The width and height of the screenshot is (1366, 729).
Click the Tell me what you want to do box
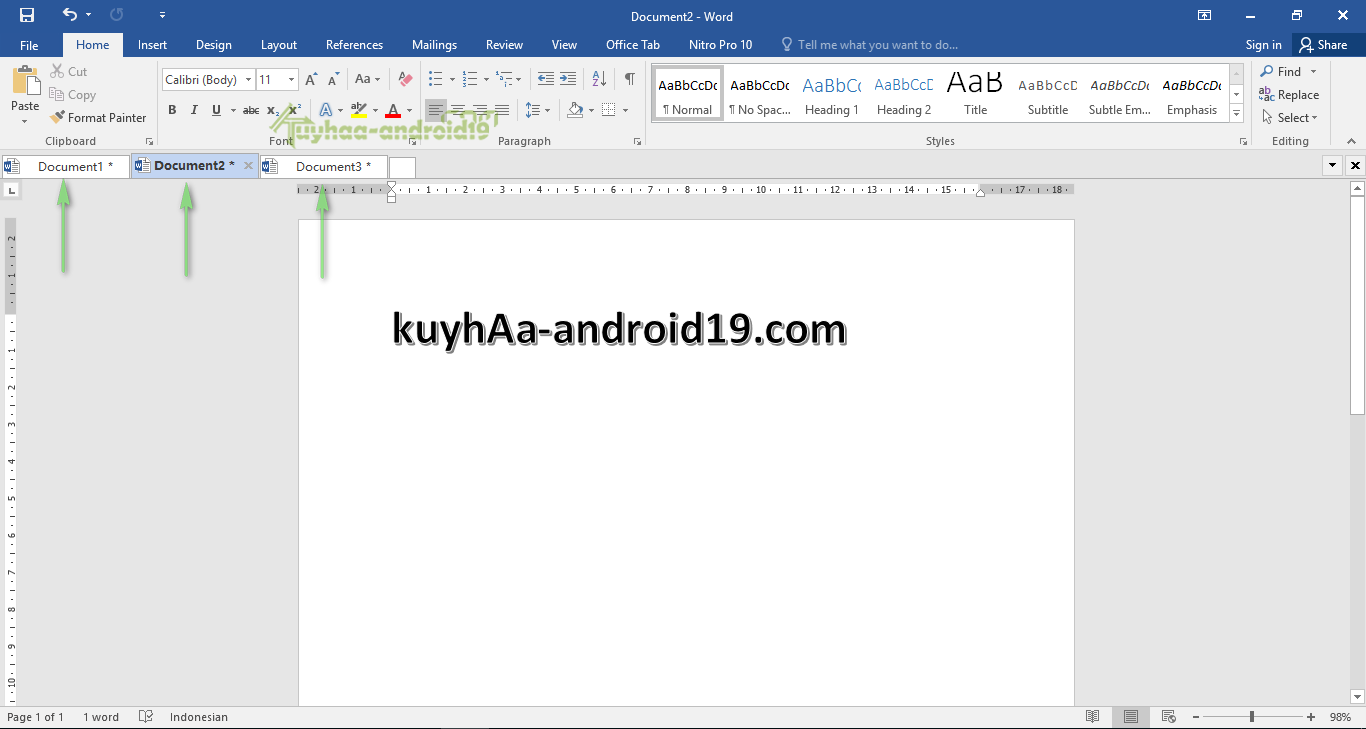(869, 45)
